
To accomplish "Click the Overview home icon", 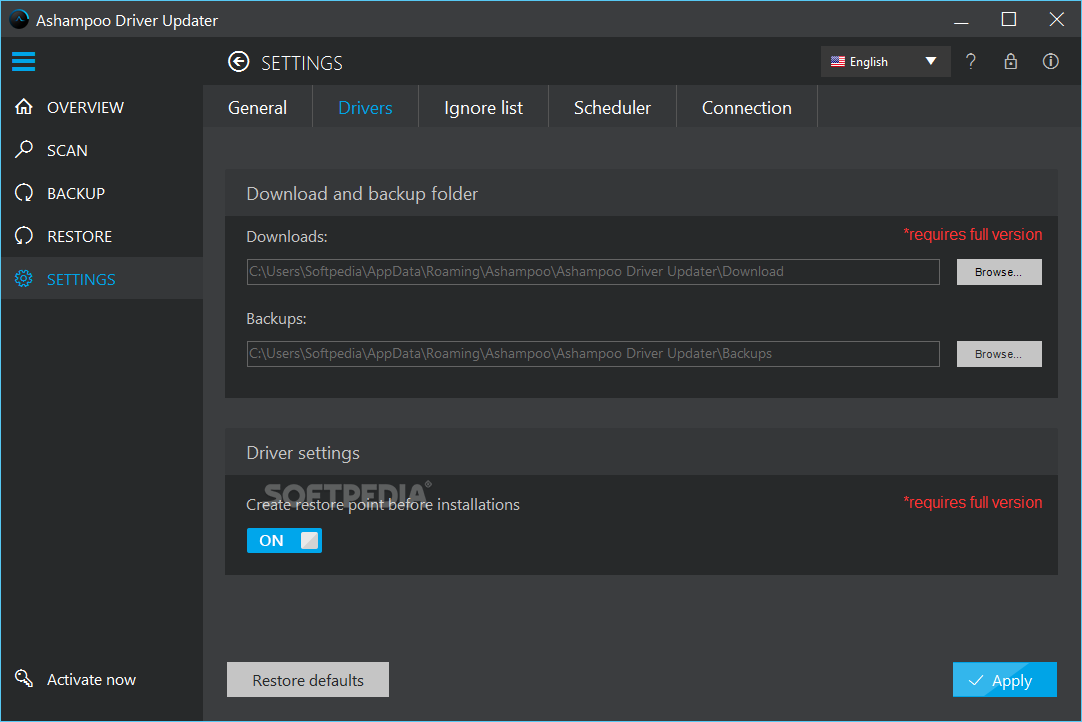I will coord(24,107).
